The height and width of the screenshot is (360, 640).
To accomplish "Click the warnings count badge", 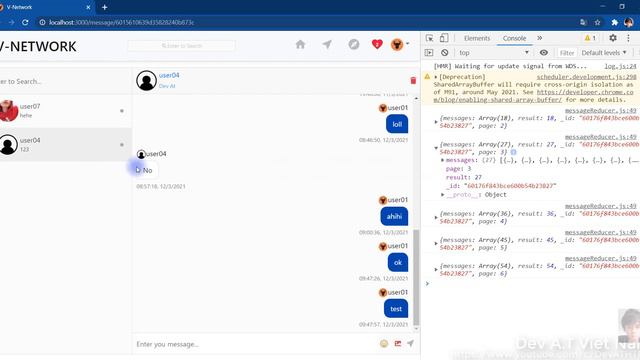I will 590,38.
